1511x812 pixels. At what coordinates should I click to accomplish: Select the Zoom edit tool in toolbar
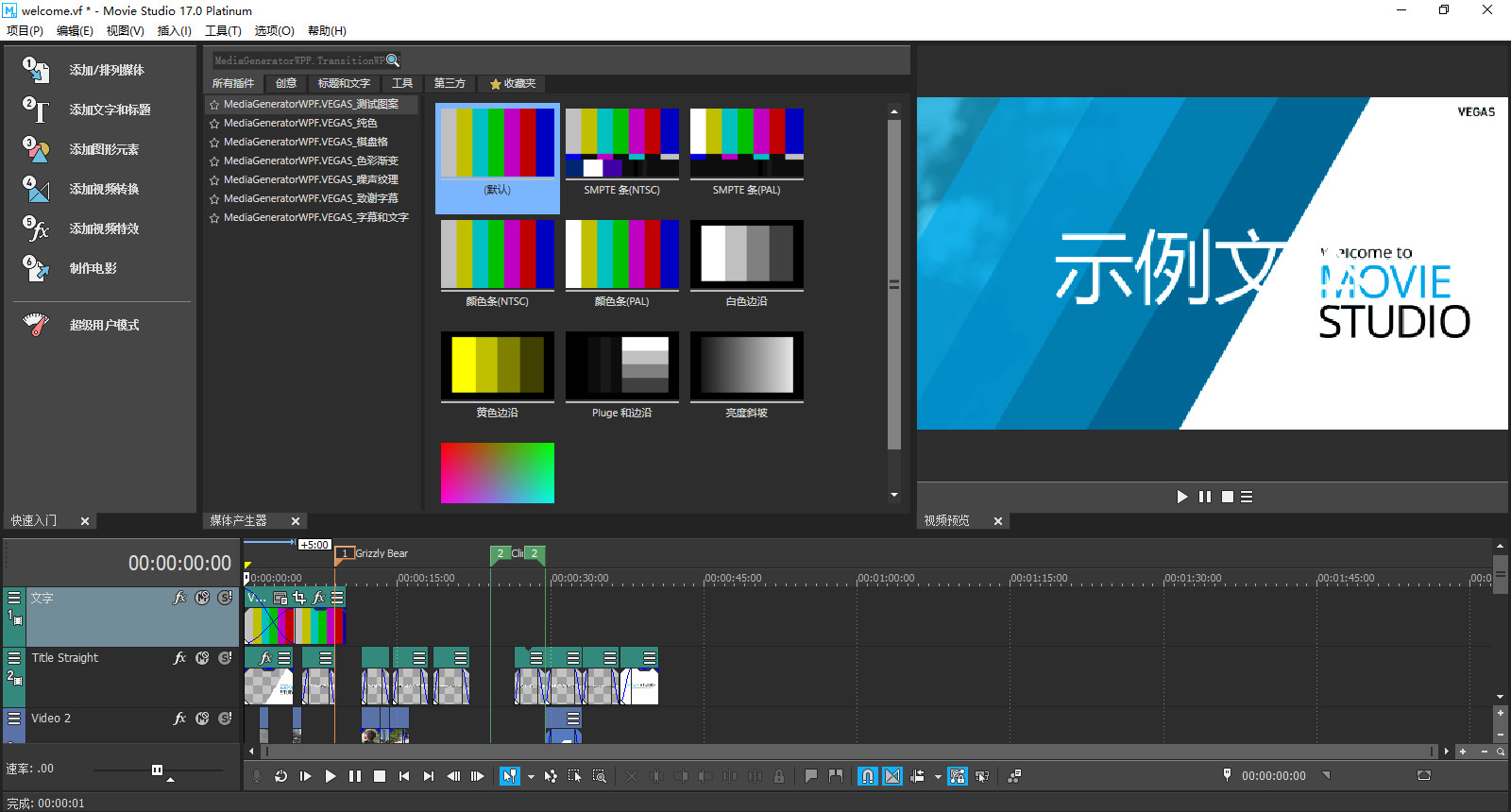599,776
